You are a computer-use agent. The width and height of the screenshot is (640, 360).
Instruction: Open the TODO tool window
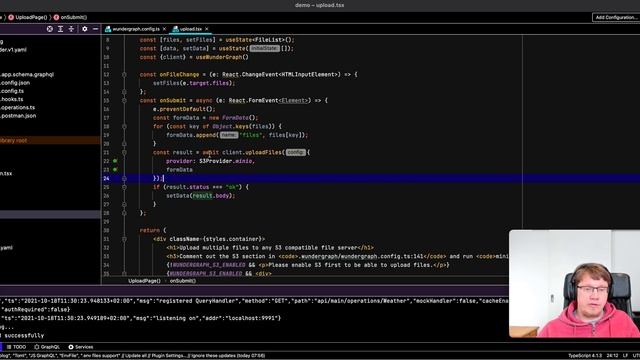point(16,347)
